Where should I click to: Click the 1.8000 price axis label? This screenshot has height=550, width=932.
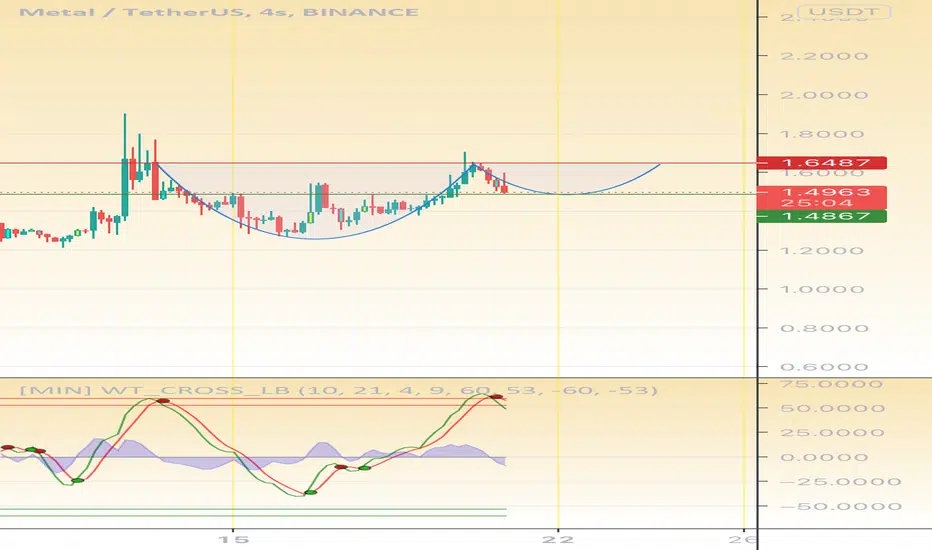tap(822, 134)
